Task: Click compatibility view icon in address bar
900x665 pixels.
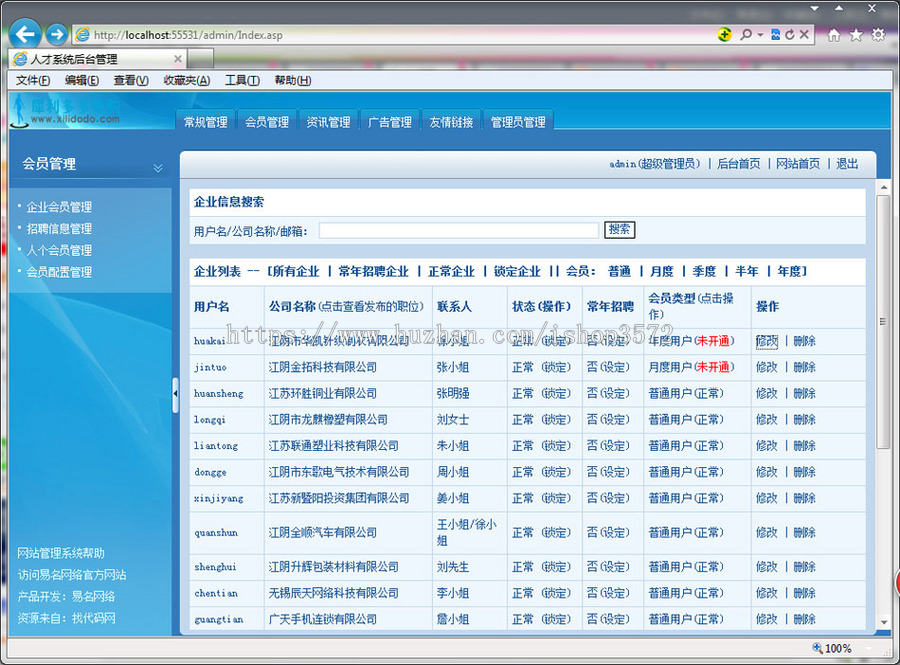Action: [x=775, y=35]
